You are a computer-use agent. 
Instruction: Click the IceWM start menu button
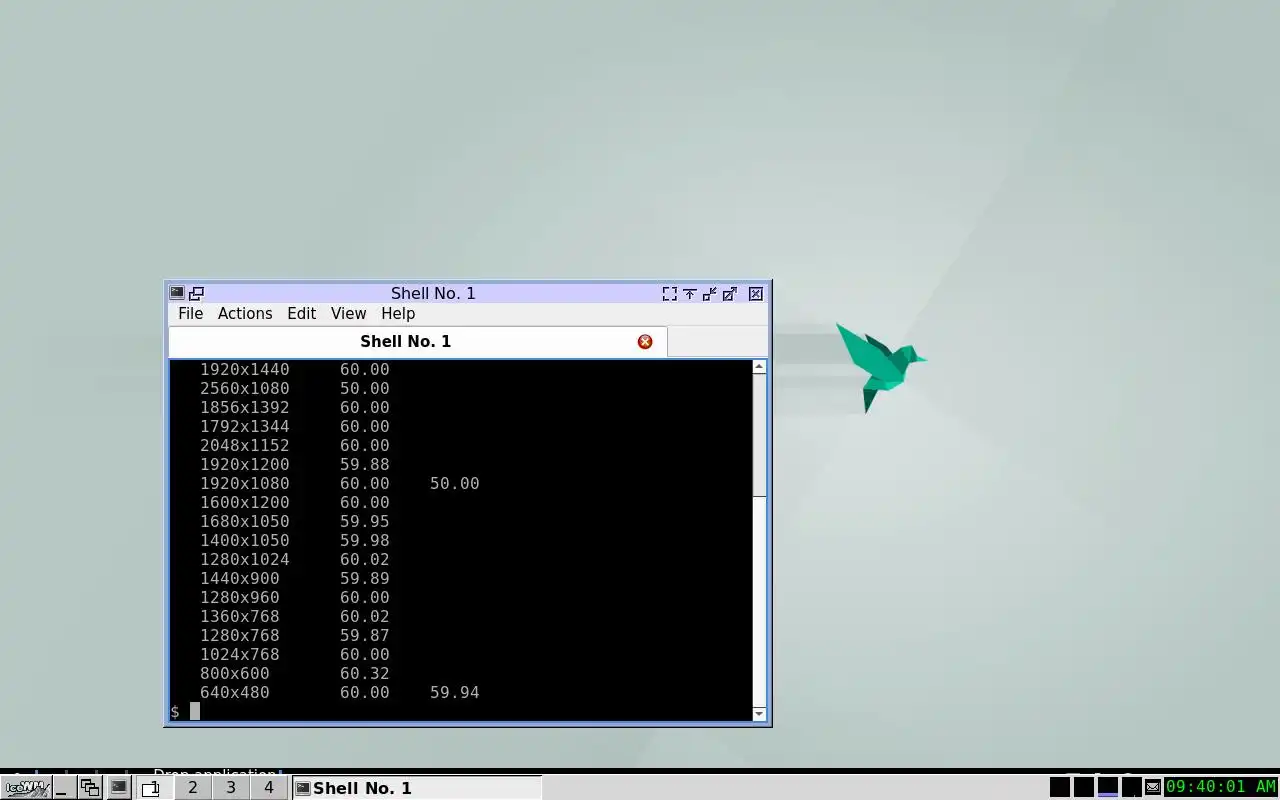click(26, 788)
